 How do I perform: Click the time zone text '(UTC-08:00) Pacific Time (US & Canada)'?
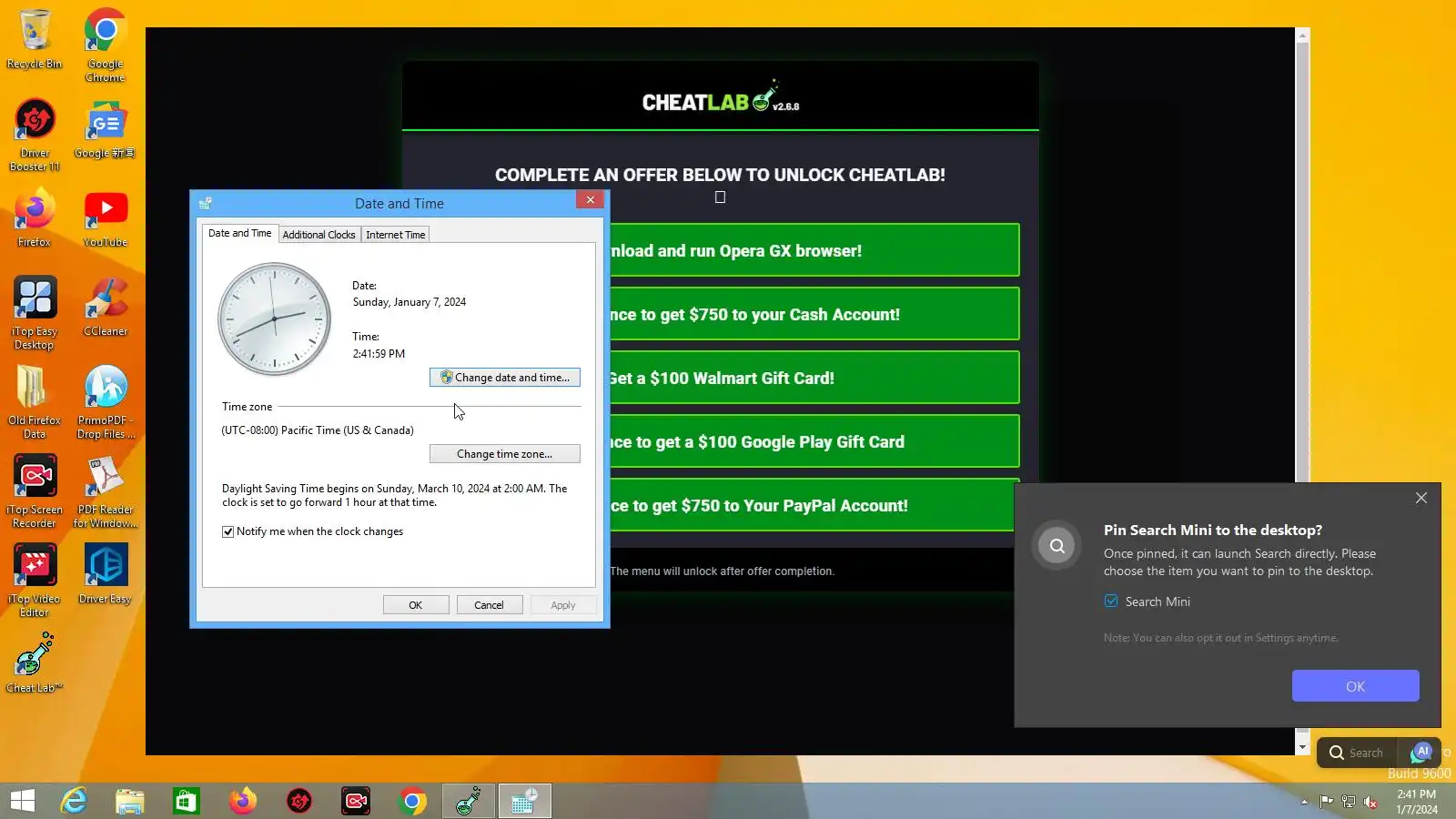[318, 430]
